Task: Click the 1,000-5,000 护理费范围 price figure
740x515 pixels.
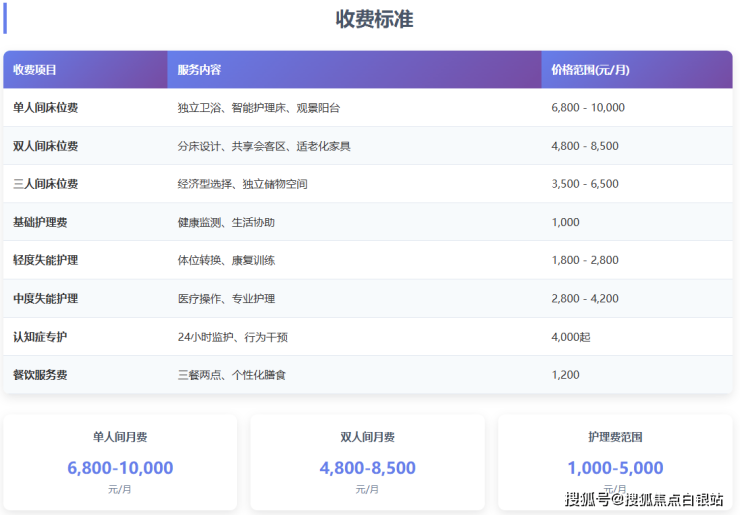Action: 615,468
